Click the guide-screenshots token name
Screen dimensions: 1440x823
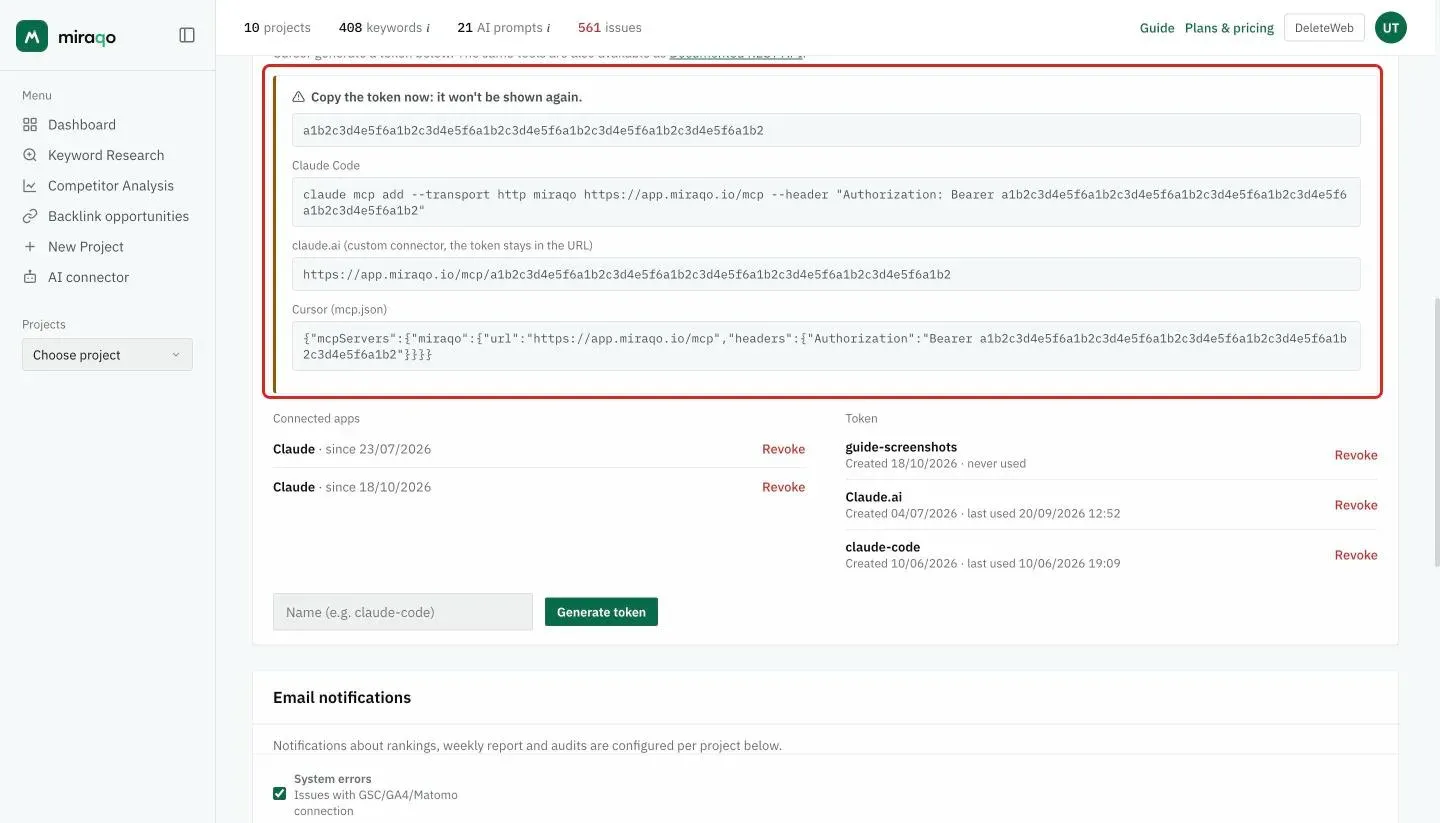[901, 447]
